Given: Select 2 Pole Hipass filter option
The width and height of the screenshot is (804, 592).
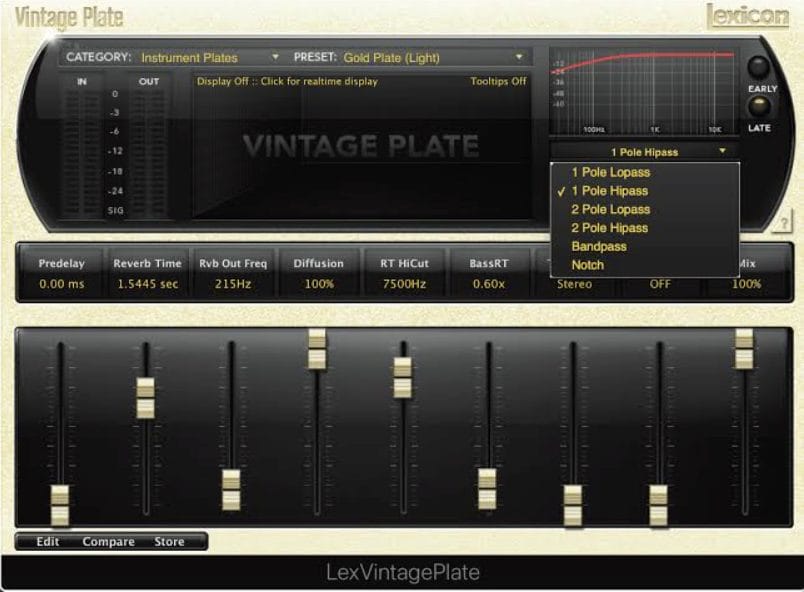Looking at the screenshot, I should [610, 228].
